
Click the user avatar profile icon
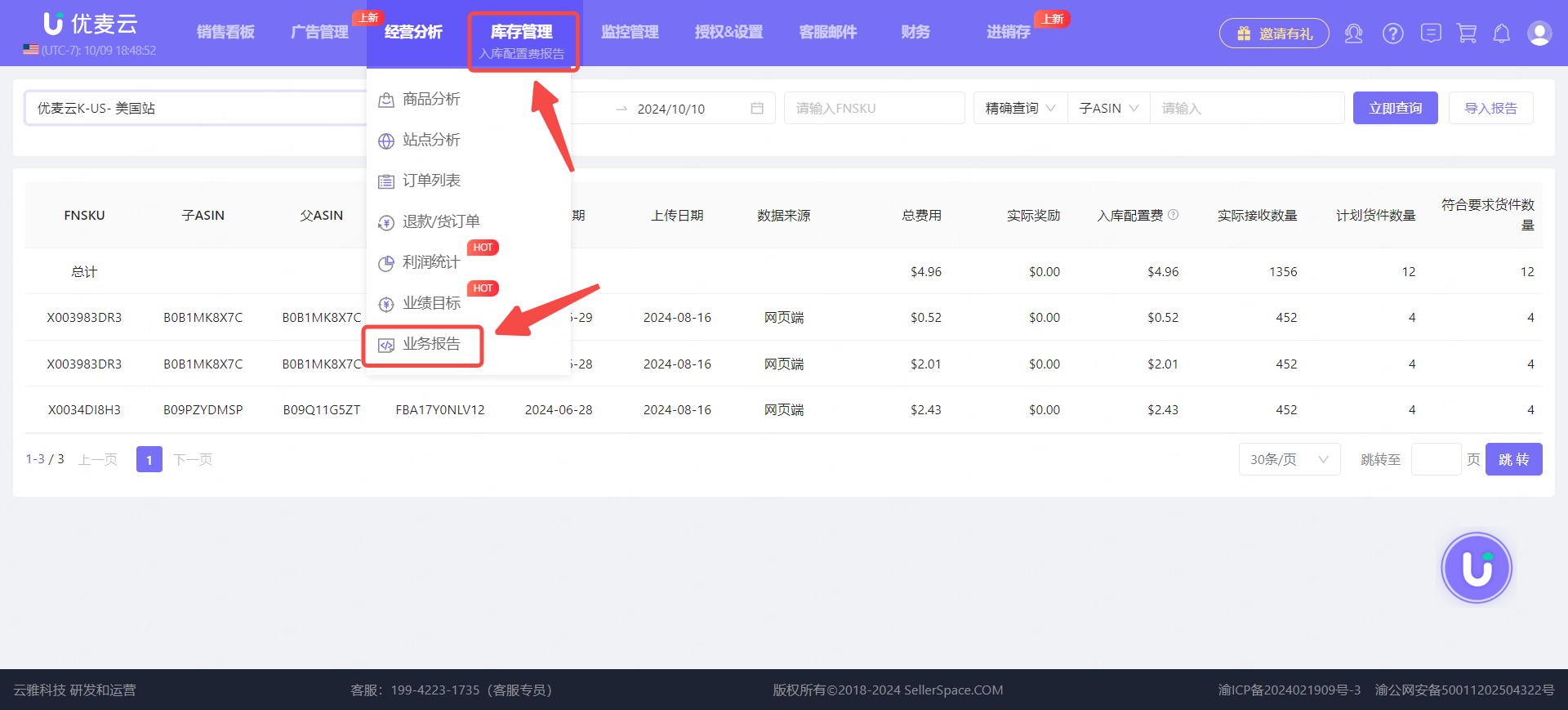pos(1539,33)
